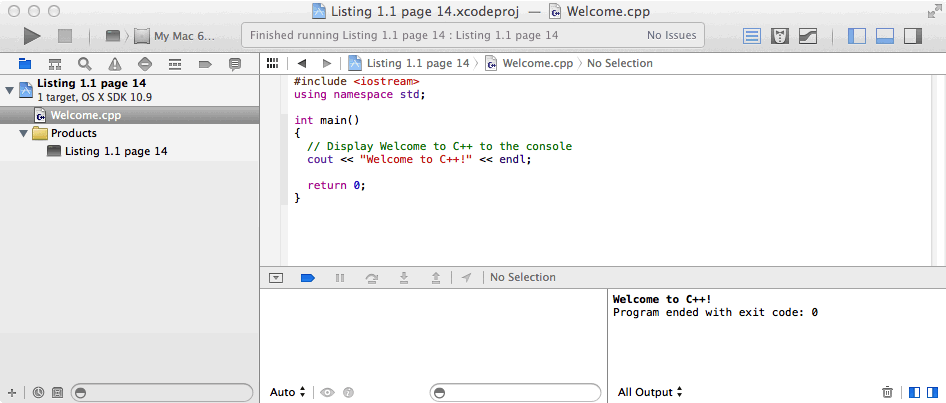Select Welcome.cpp in the navigator

point(130,115)
